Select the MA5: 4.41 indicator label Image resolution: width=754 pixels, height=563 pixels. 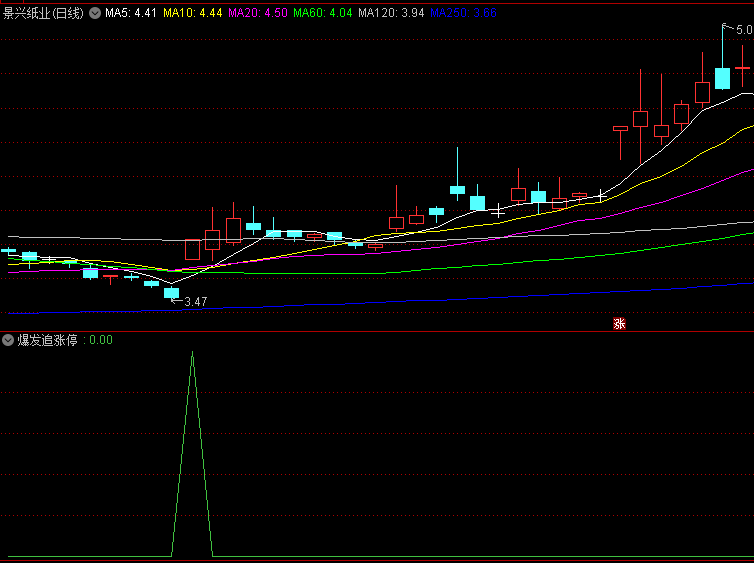(x=131, y=13)
